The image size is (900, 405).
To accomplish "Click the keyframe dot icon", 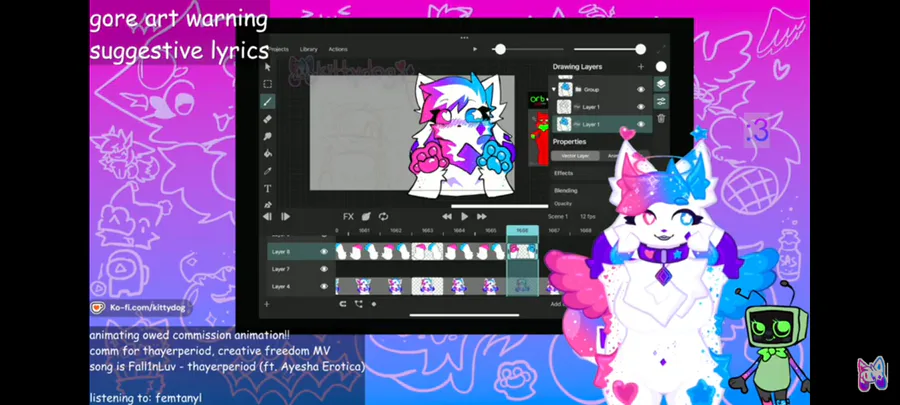I will (374, 304).
